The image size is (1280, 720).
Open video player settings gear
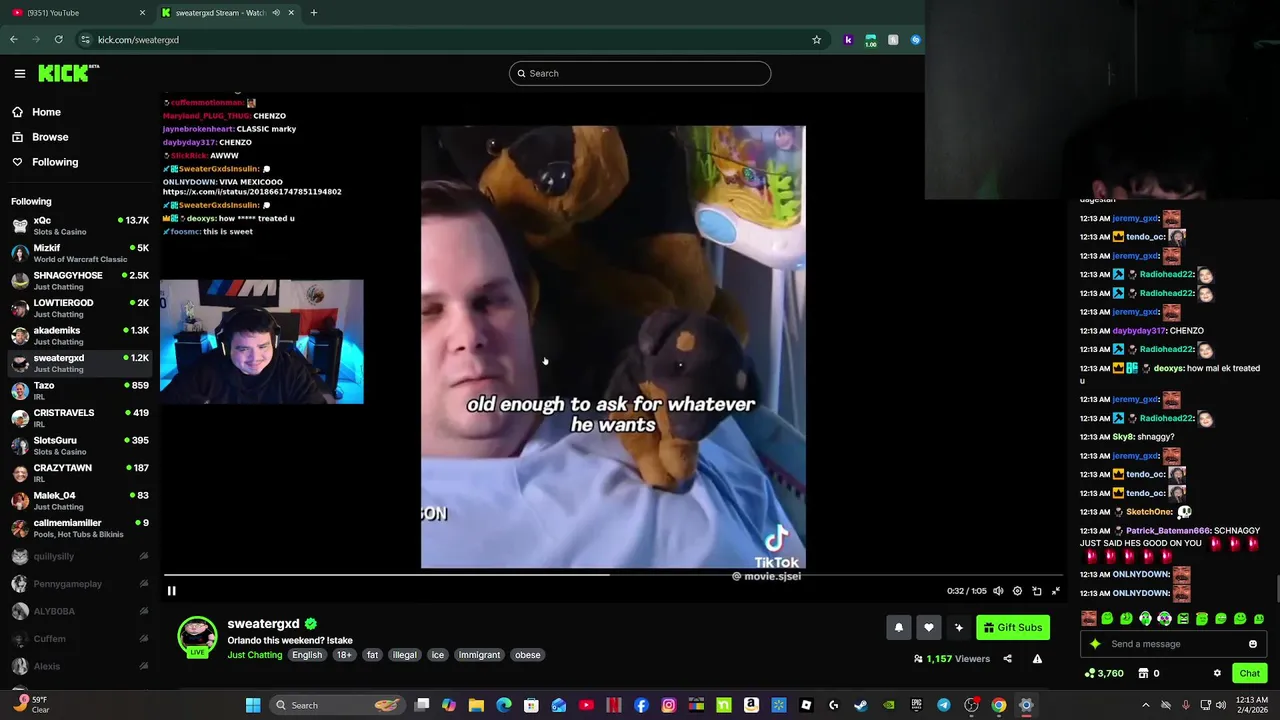[1017, 591]
